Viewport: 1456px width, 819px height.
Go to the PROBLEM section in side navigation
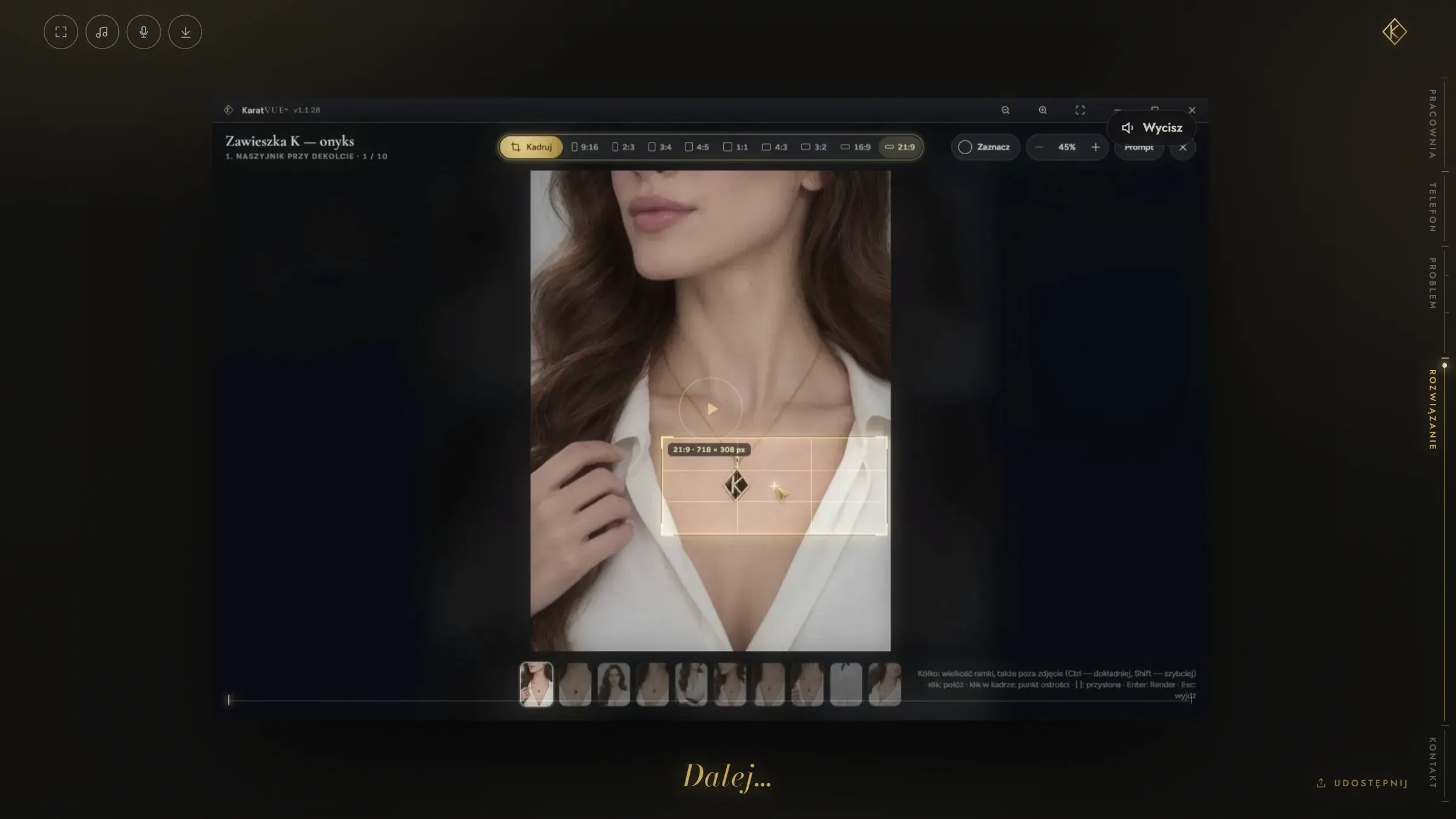pos(1432,283)
